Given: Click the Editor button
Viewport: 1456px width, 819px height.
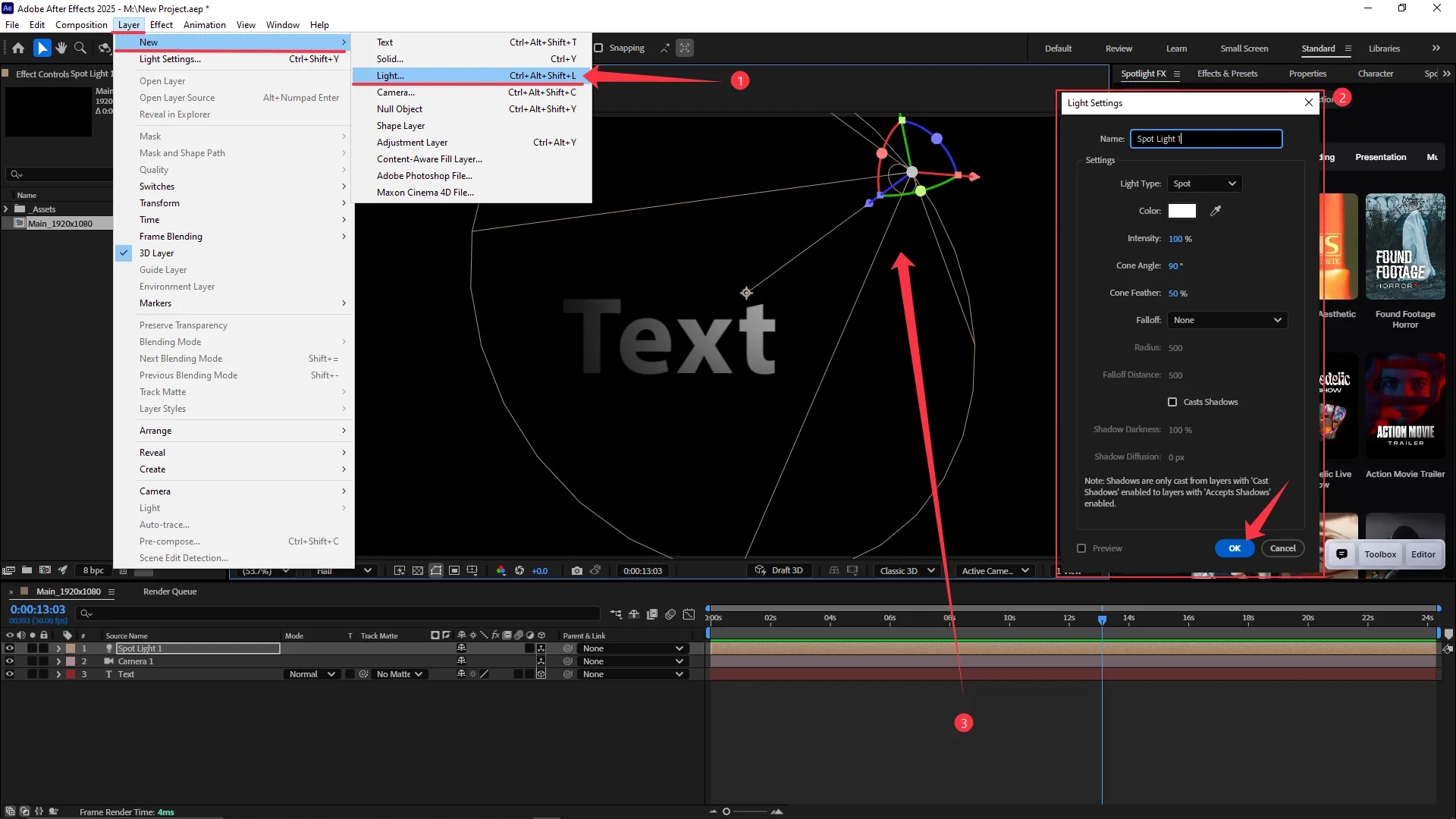Looking at the screenshot, I should [1423, 554].
